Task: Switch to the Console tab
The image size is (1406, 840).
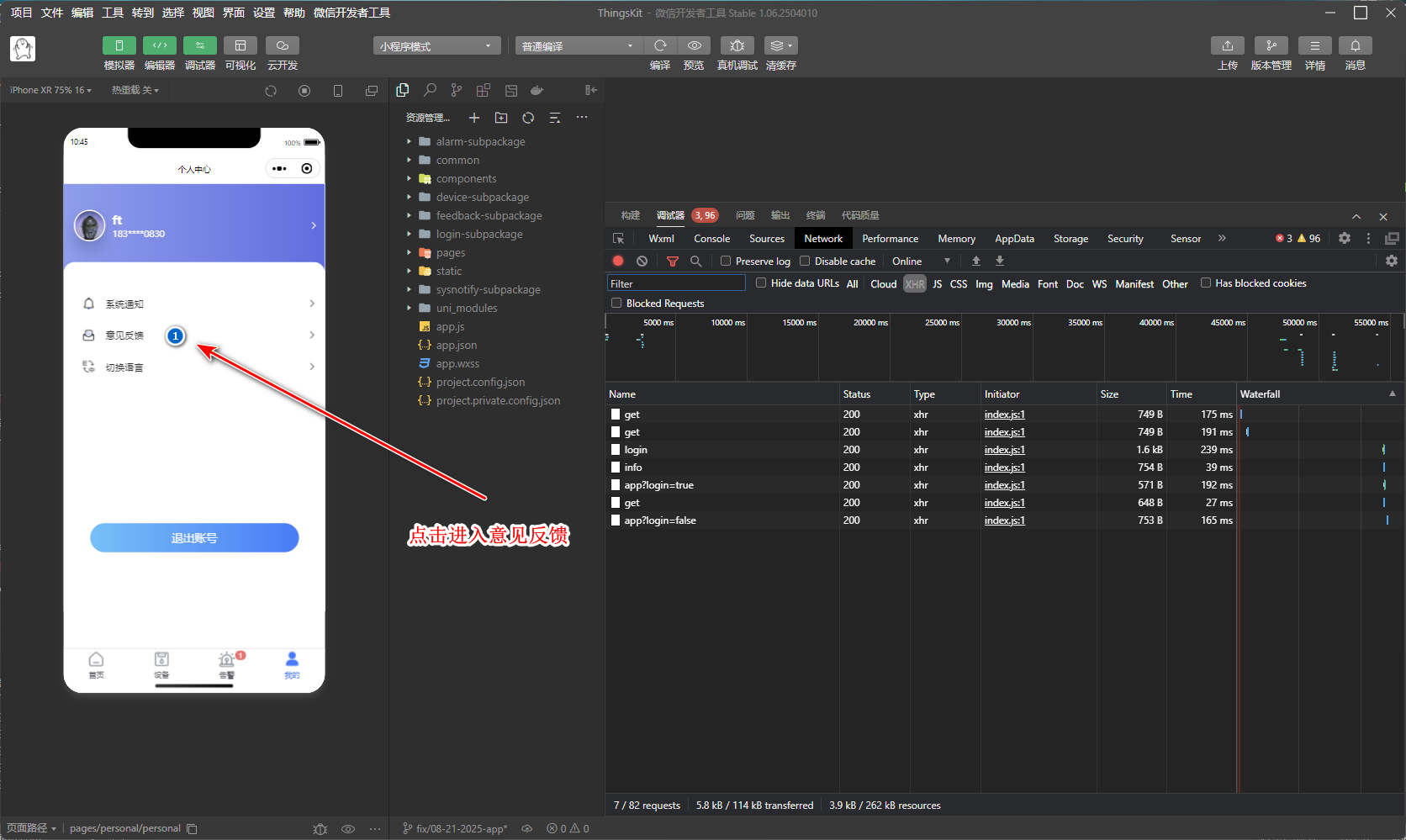Action: (711, 239)
